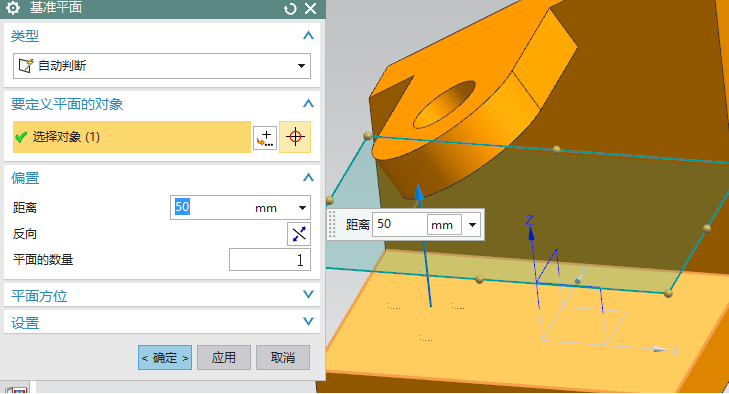
Task: Click the inferred selection plus icon
Action: (265, 138)
